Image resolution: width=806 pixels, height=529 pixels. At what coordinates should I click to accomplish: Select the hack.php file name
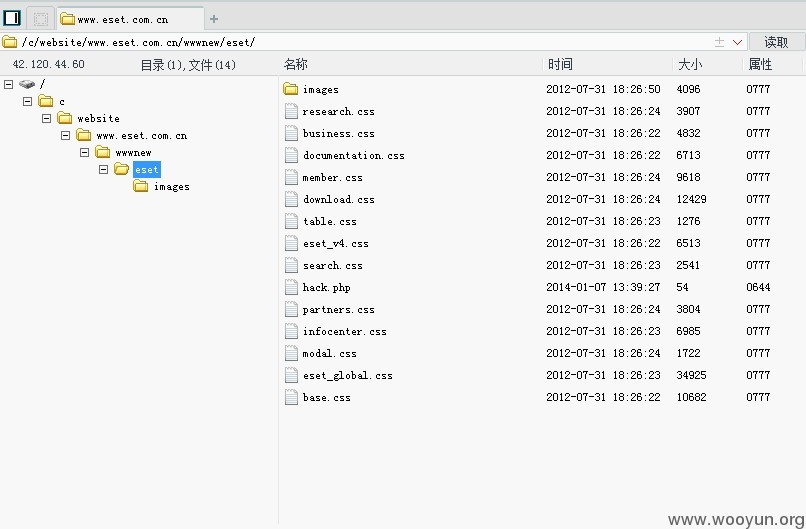click(326, 287)
